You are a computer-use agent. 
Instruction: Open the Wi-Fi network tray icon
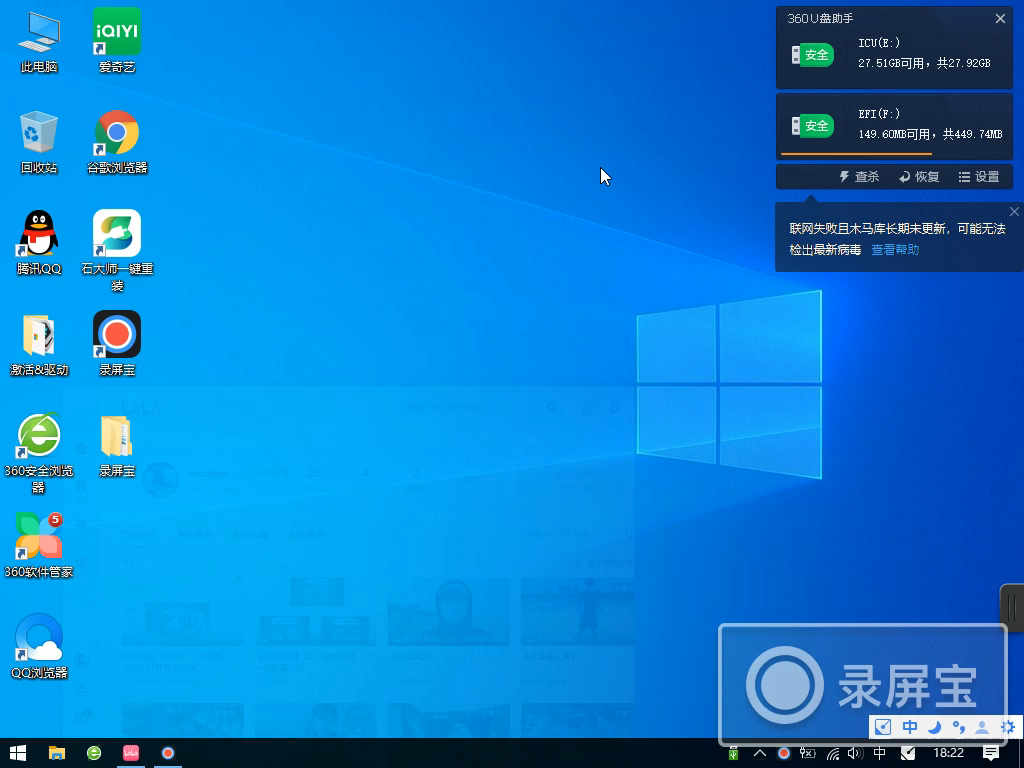coord(833,754)
